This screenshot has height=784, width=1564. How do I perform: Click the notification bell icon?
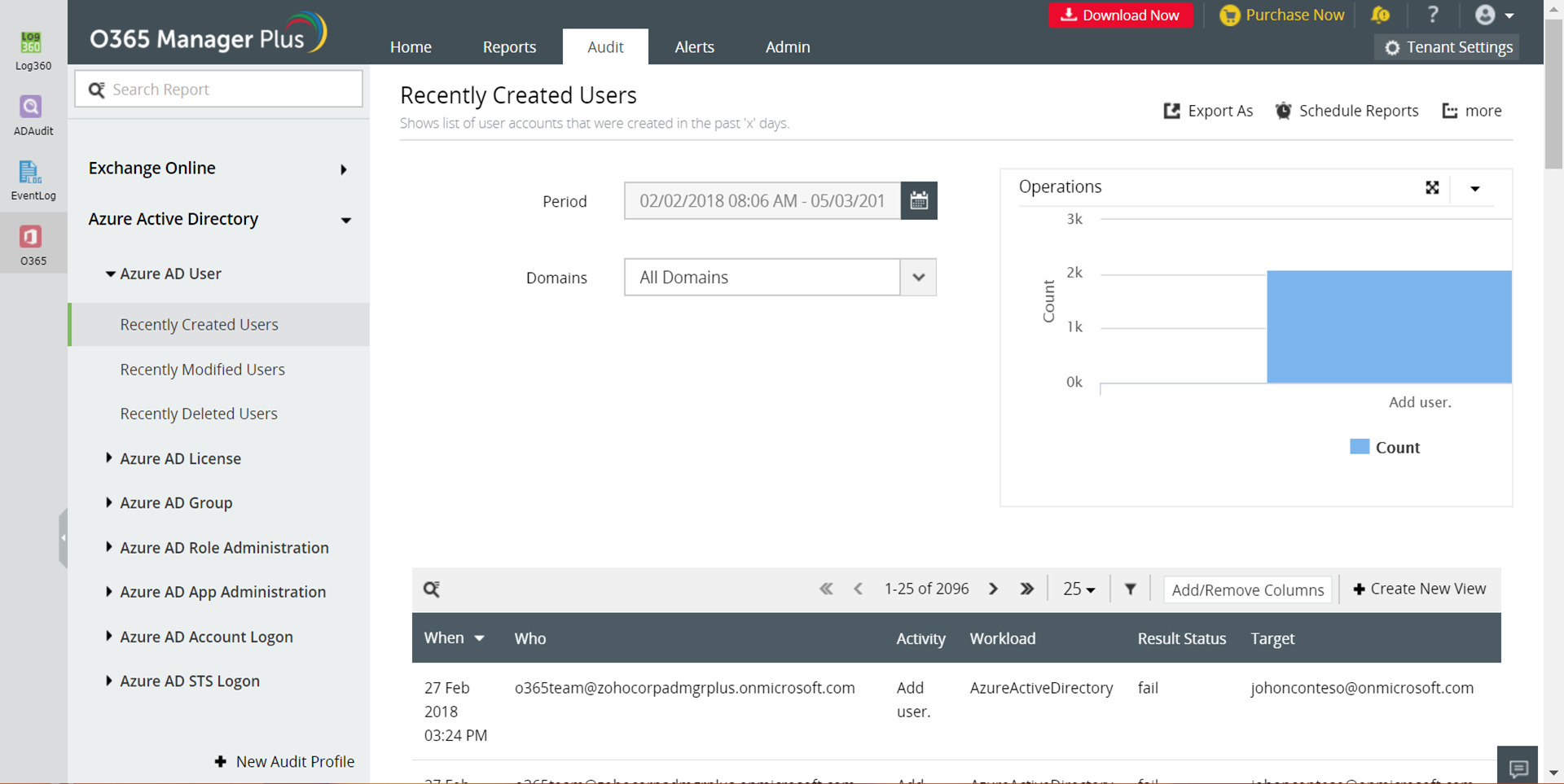1380,15
